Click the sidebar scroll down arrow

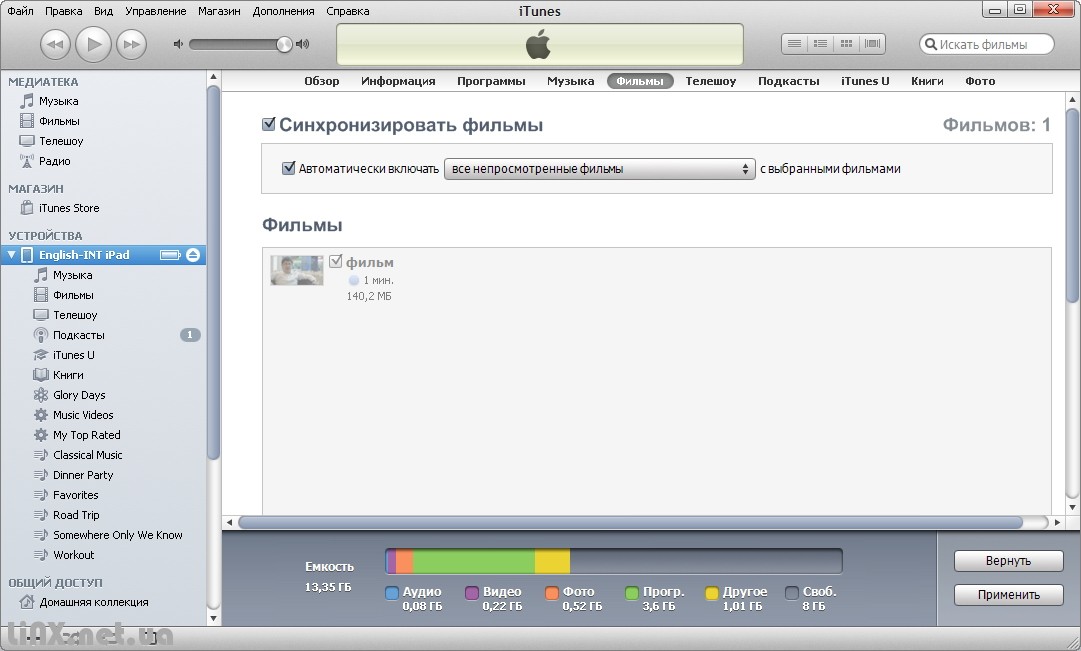point(213,618)
